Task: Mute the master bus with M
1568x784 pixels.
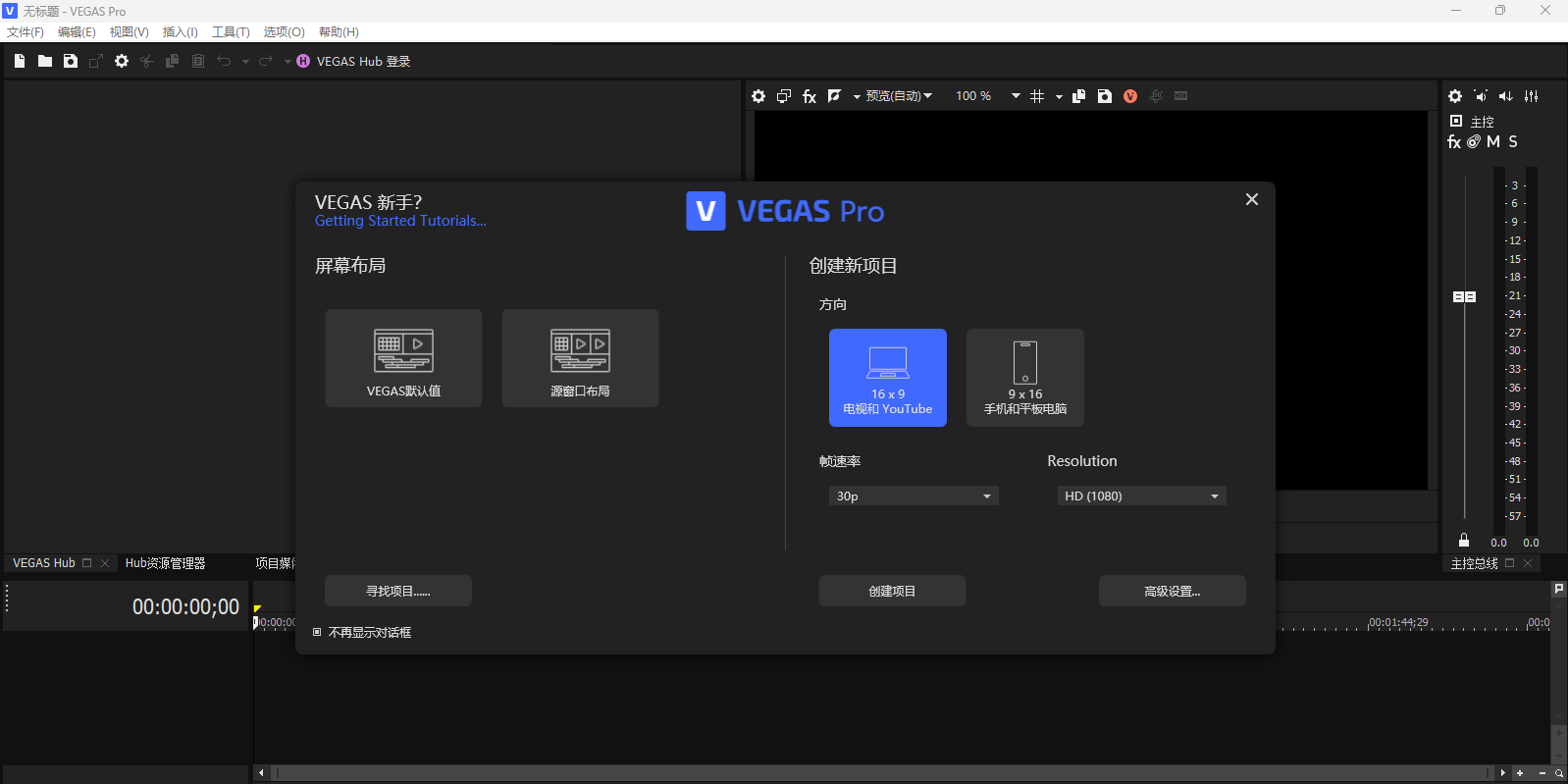Action: 1493,142
